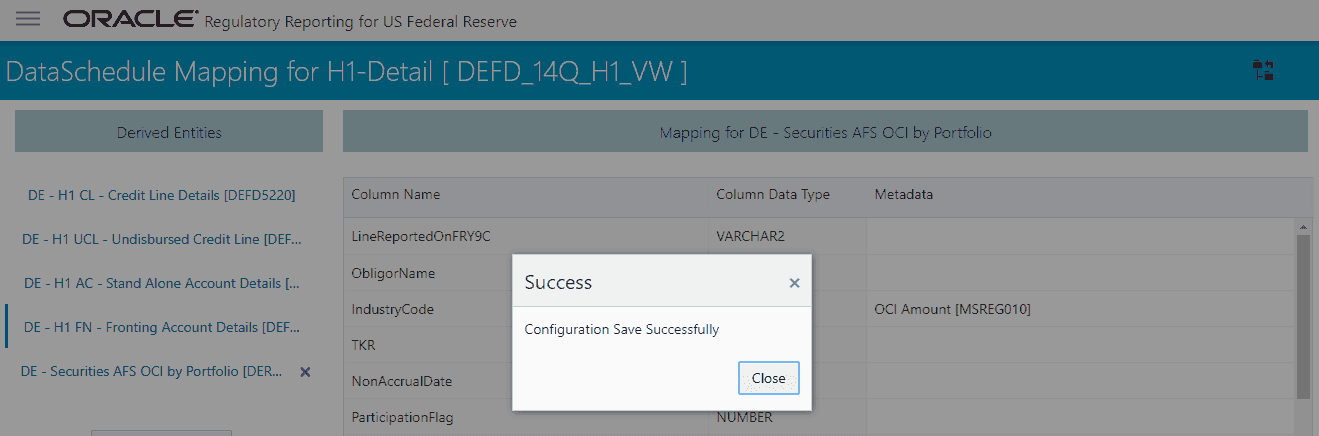
Task: Select DE - H1 CL - Credit Line Details
Action: [x=162, y=195]
